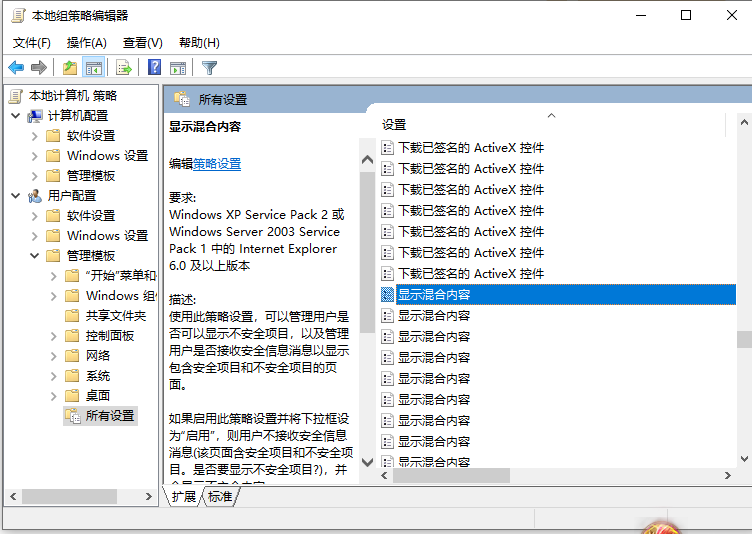Image resolution: width=752 pixels, height=534 pixels.
Task: Click the blue Back arrow in toolbar
Action: pyautogui.click(x=16, y=68)
